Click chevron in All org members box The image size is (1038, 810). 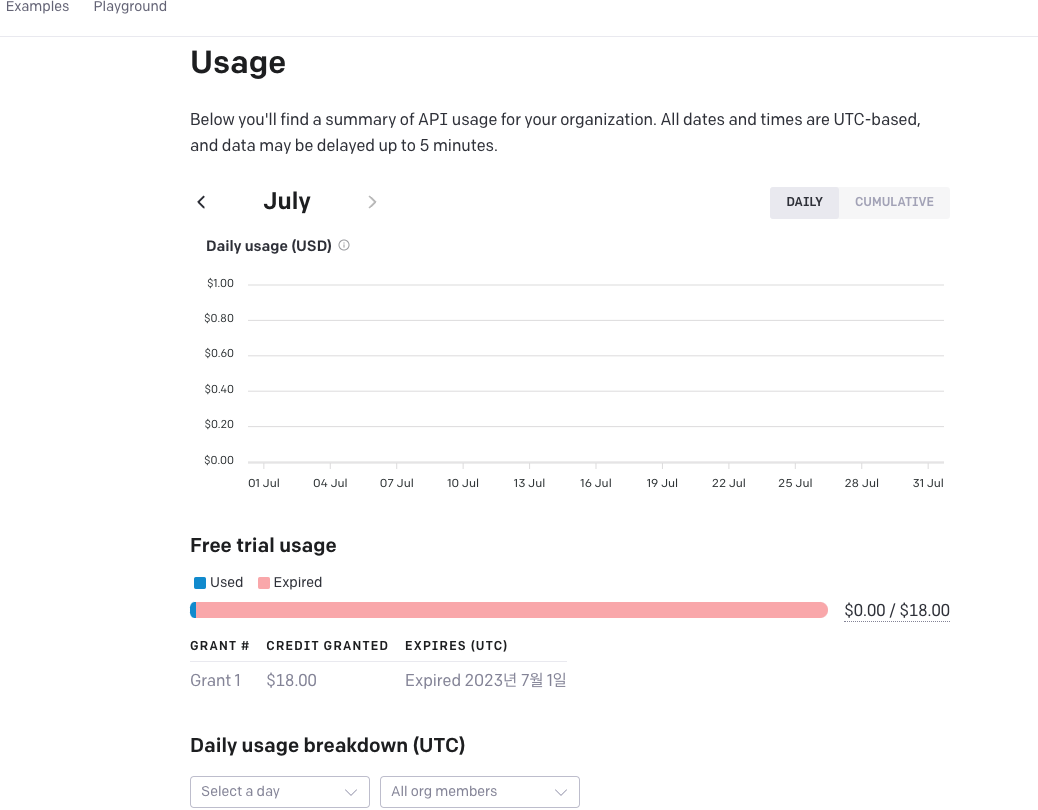pyautogui.click(x=561, y=792)
